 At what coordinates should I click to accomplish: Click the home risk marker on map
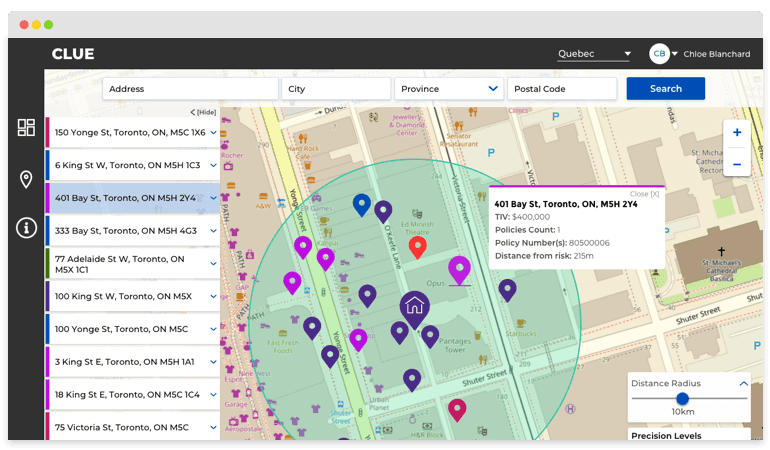414,307
